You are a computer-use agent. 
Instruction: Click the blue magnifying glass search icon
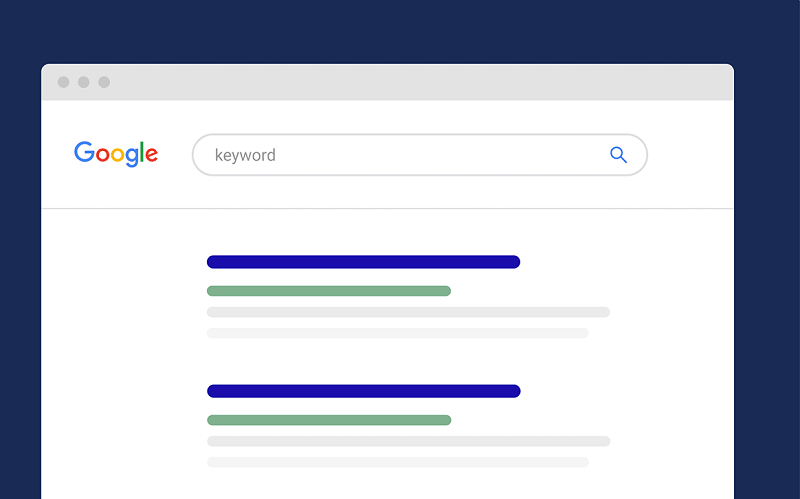(x=618, y=155)
